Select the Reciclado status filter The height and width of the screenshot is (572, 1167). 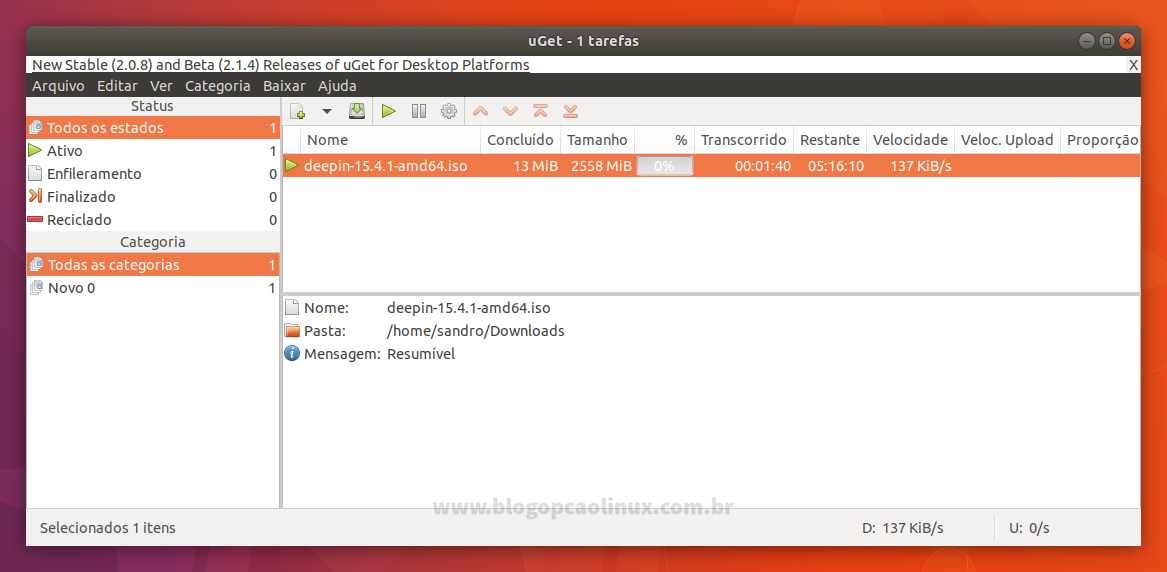tap(153, 220)
